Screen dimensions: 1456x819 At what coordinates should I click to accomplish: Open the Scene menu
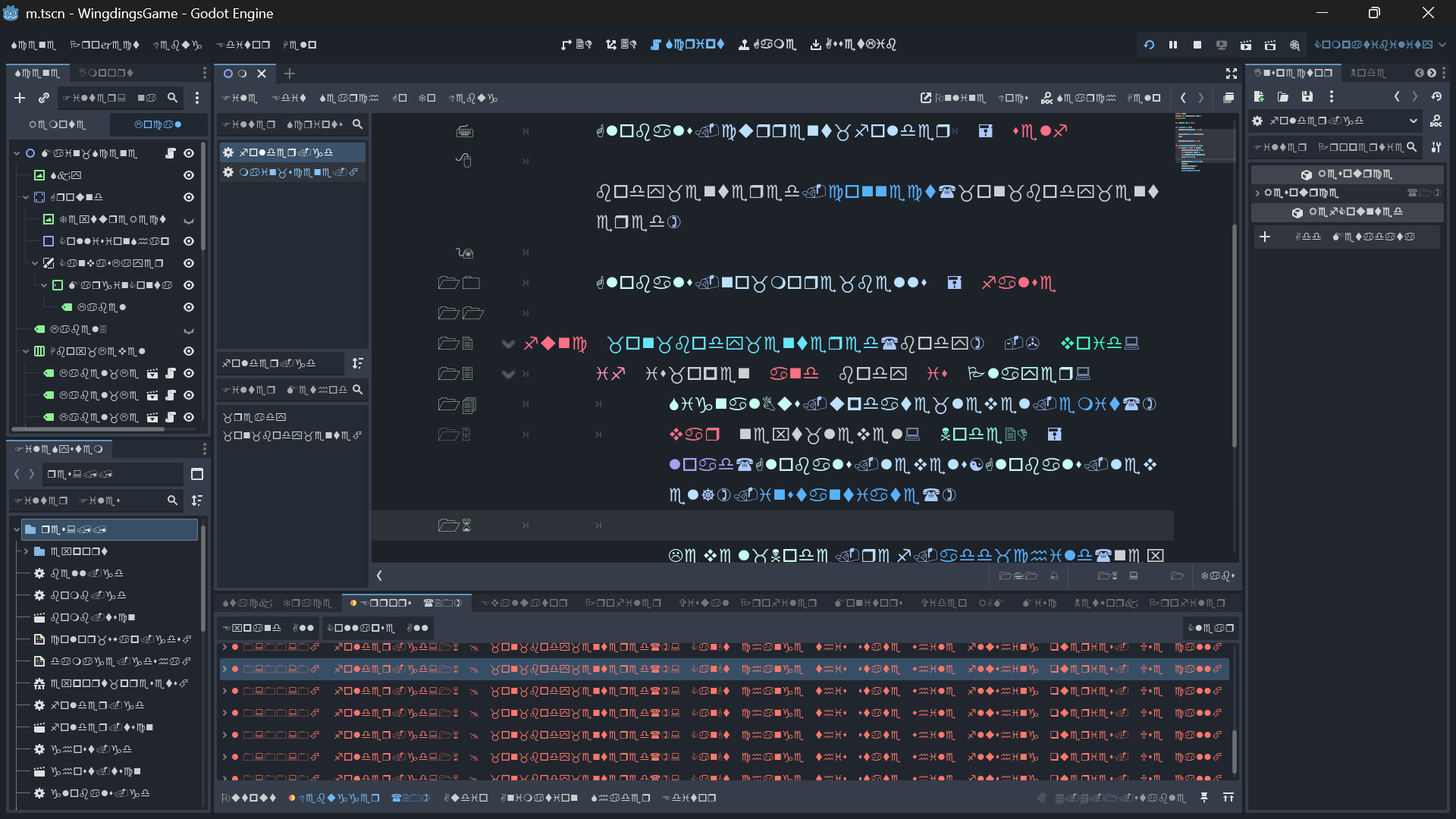(33, 45)
